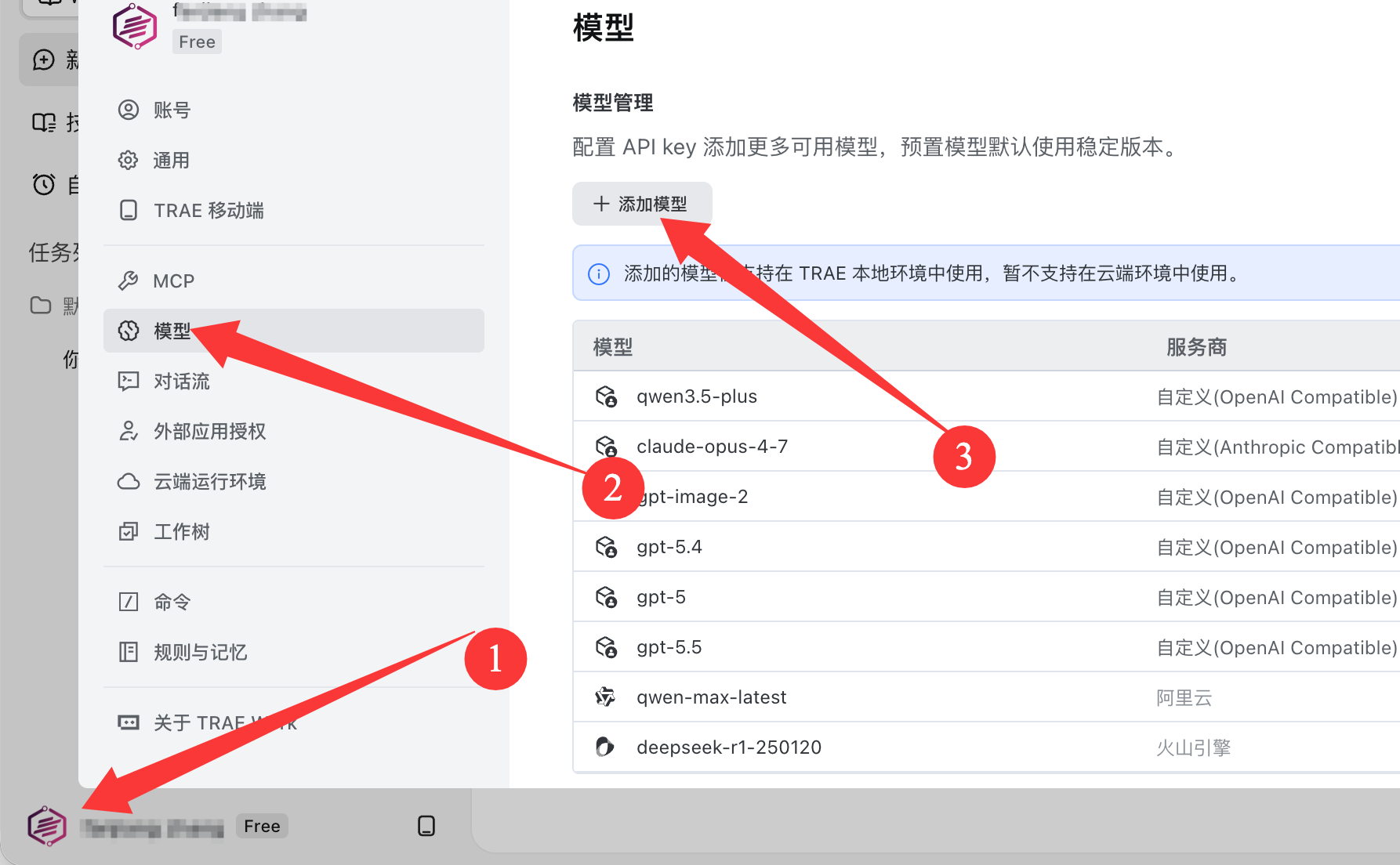Select the claude-opus-4-7 model row

986,447
